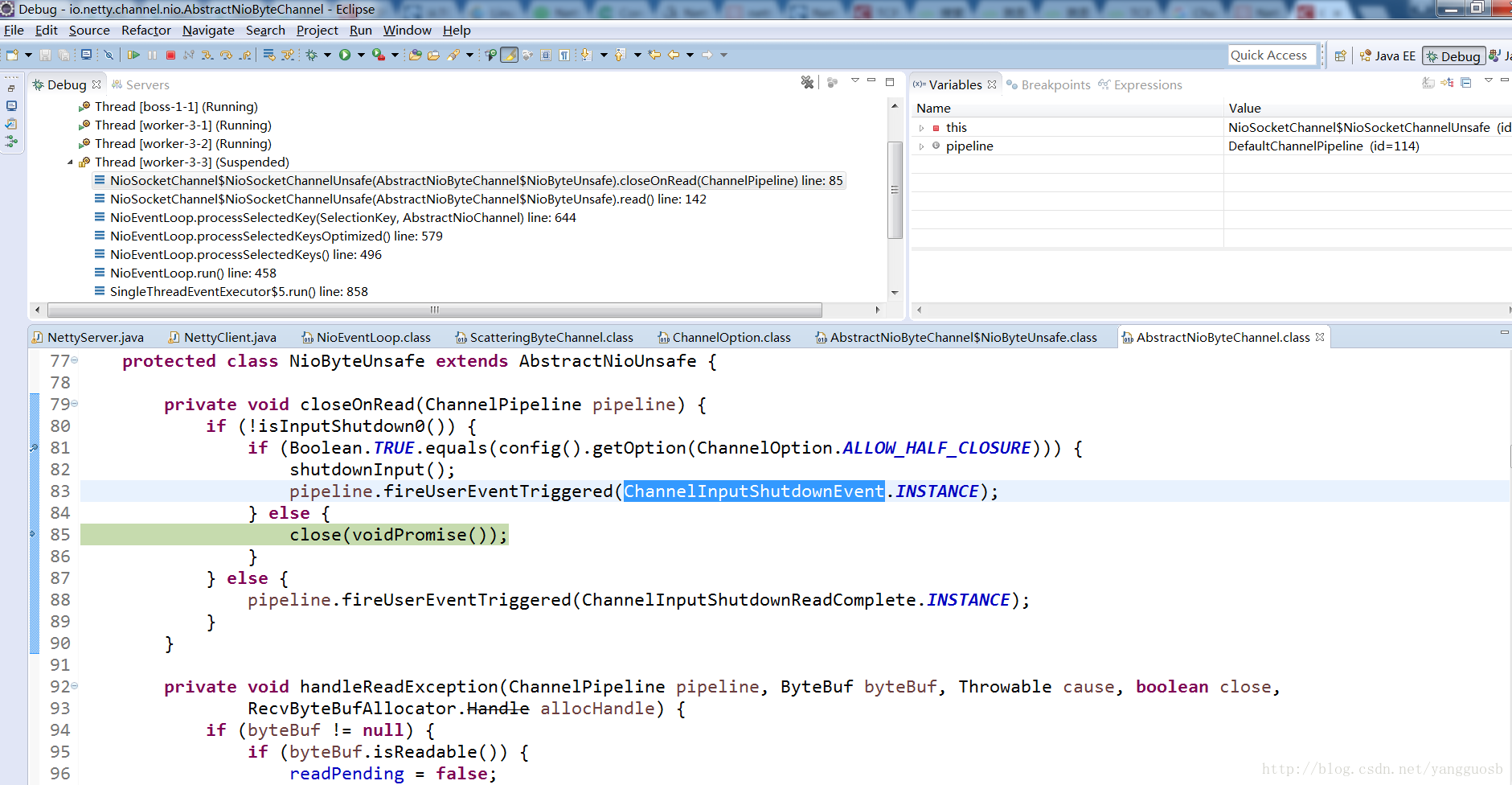Select Thread [boss-1-1] (Running)

[x=176, y=107]
